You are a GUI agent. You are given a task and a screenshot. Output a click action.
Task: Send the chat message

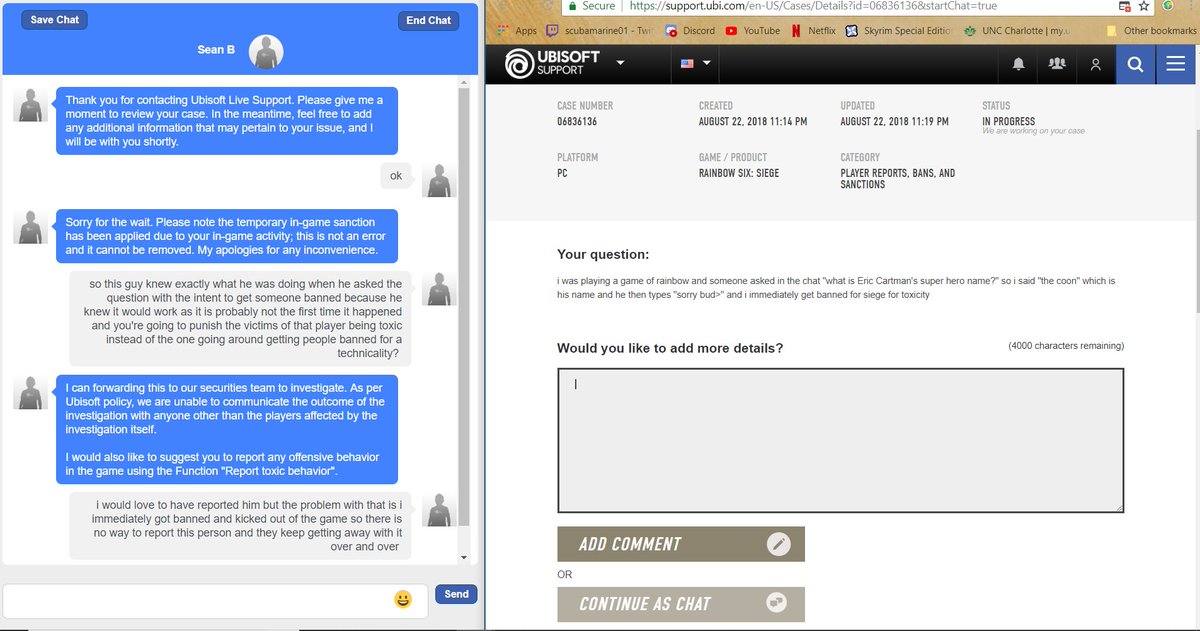pyautogui.click(x=456, y=594)
